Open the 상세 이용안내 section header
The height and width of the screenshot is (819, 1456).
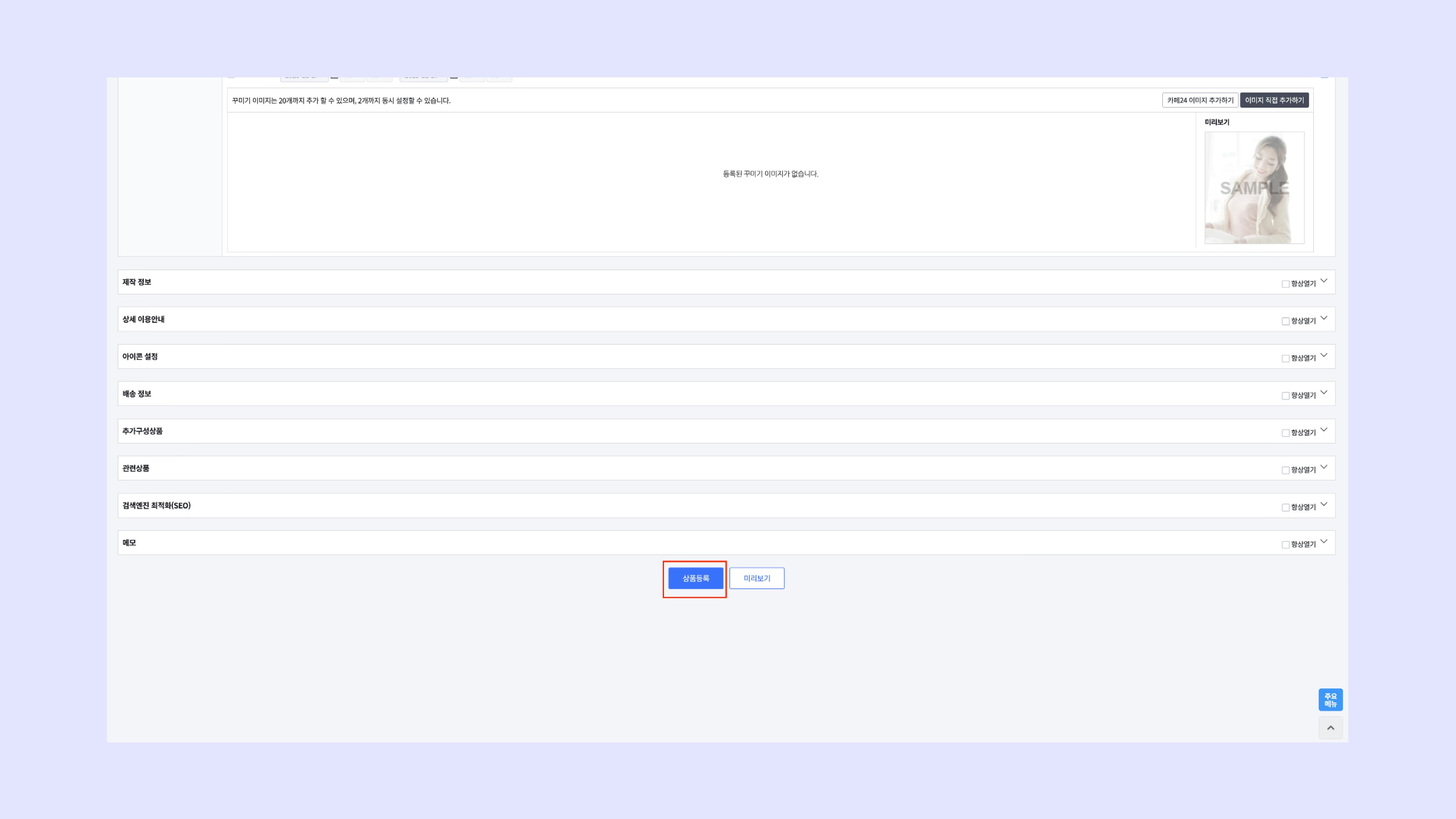tap(144, 319)
